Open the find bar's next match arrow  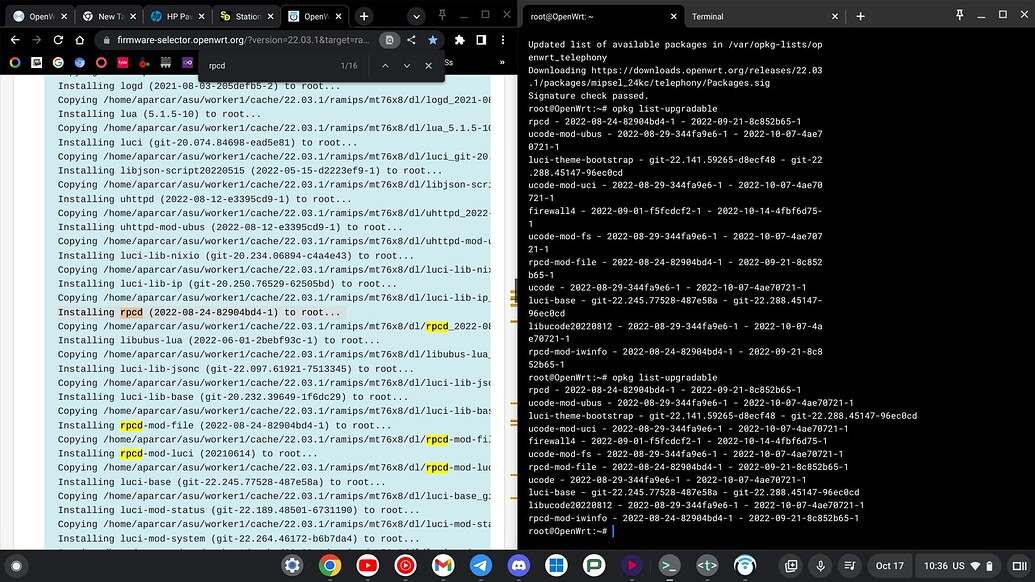click(406, 65)
